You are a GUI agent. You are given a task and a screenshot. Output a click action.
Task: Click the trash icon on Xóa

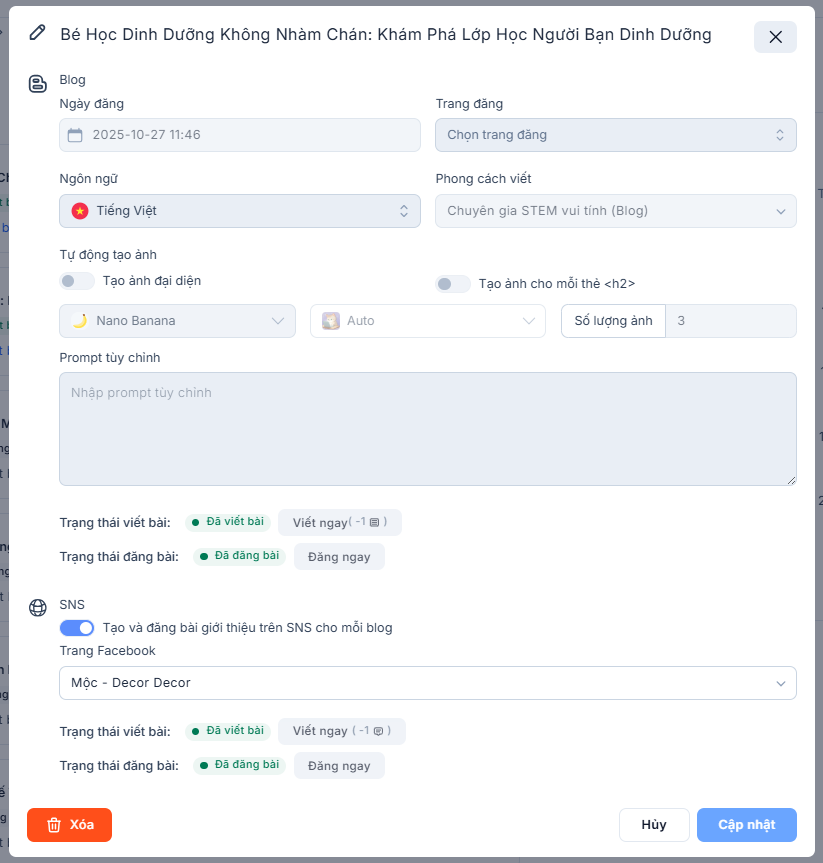pos(54,825)
